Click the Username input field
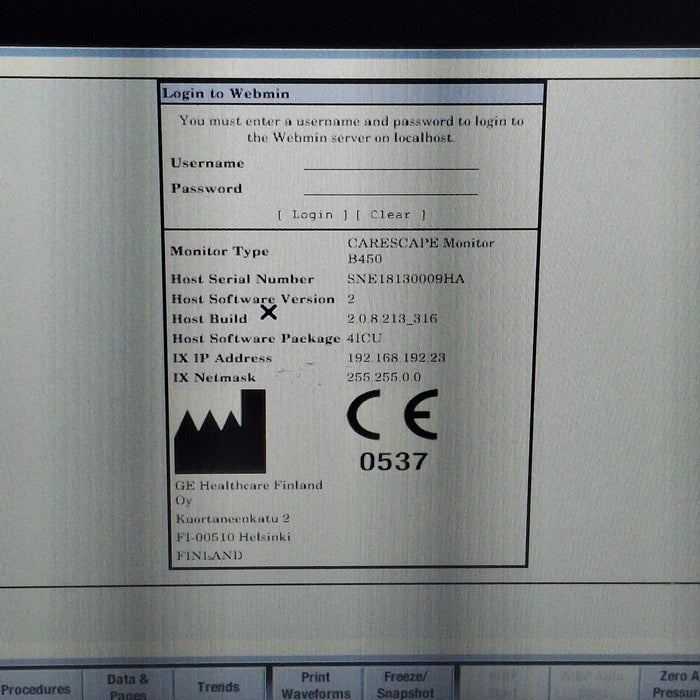The height and width of the screenshot is (700, 700). click(x=391, y=163)
